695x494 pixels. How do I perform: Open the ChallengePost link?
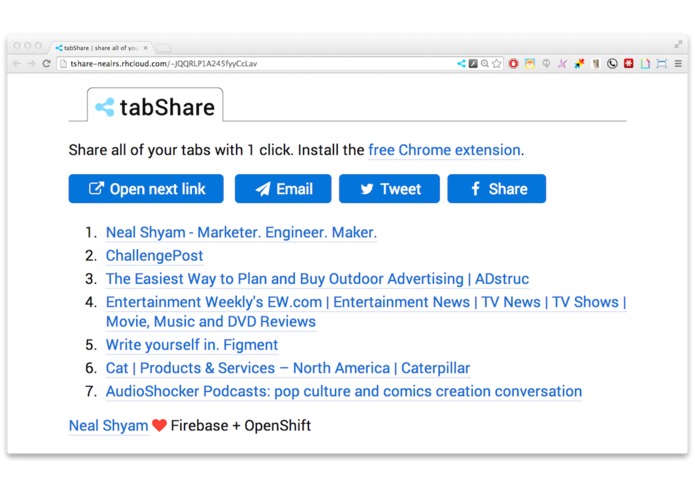[154, 256]
